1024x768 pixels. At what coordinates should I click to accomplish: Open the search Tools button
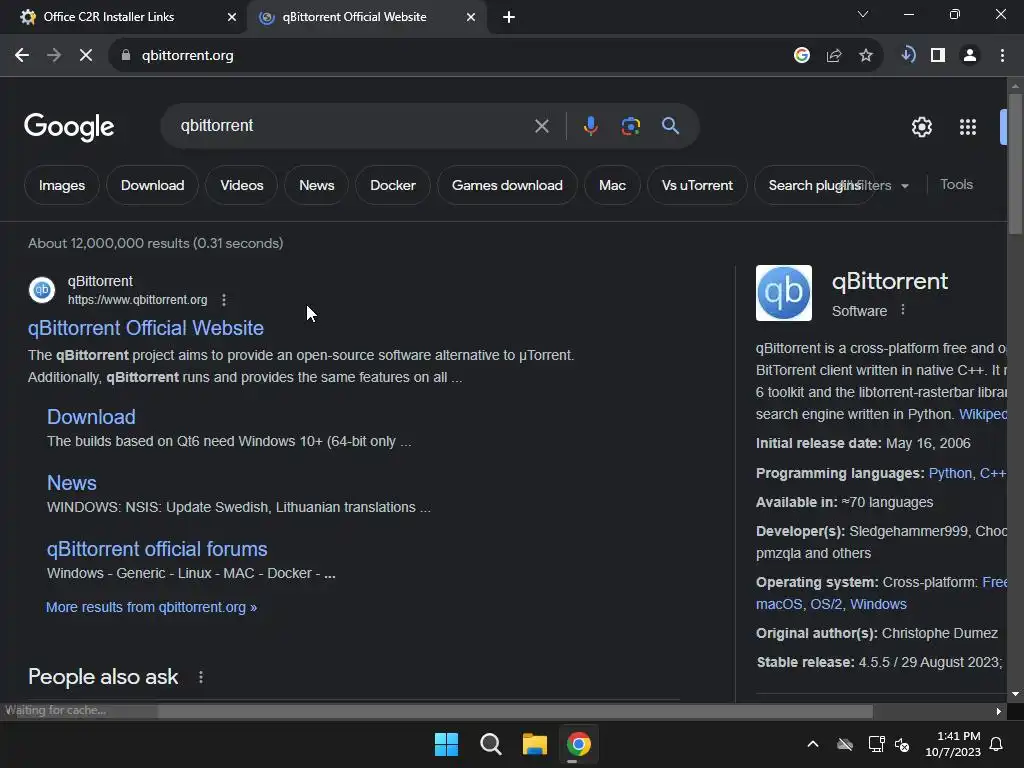[x=957, y=185]
